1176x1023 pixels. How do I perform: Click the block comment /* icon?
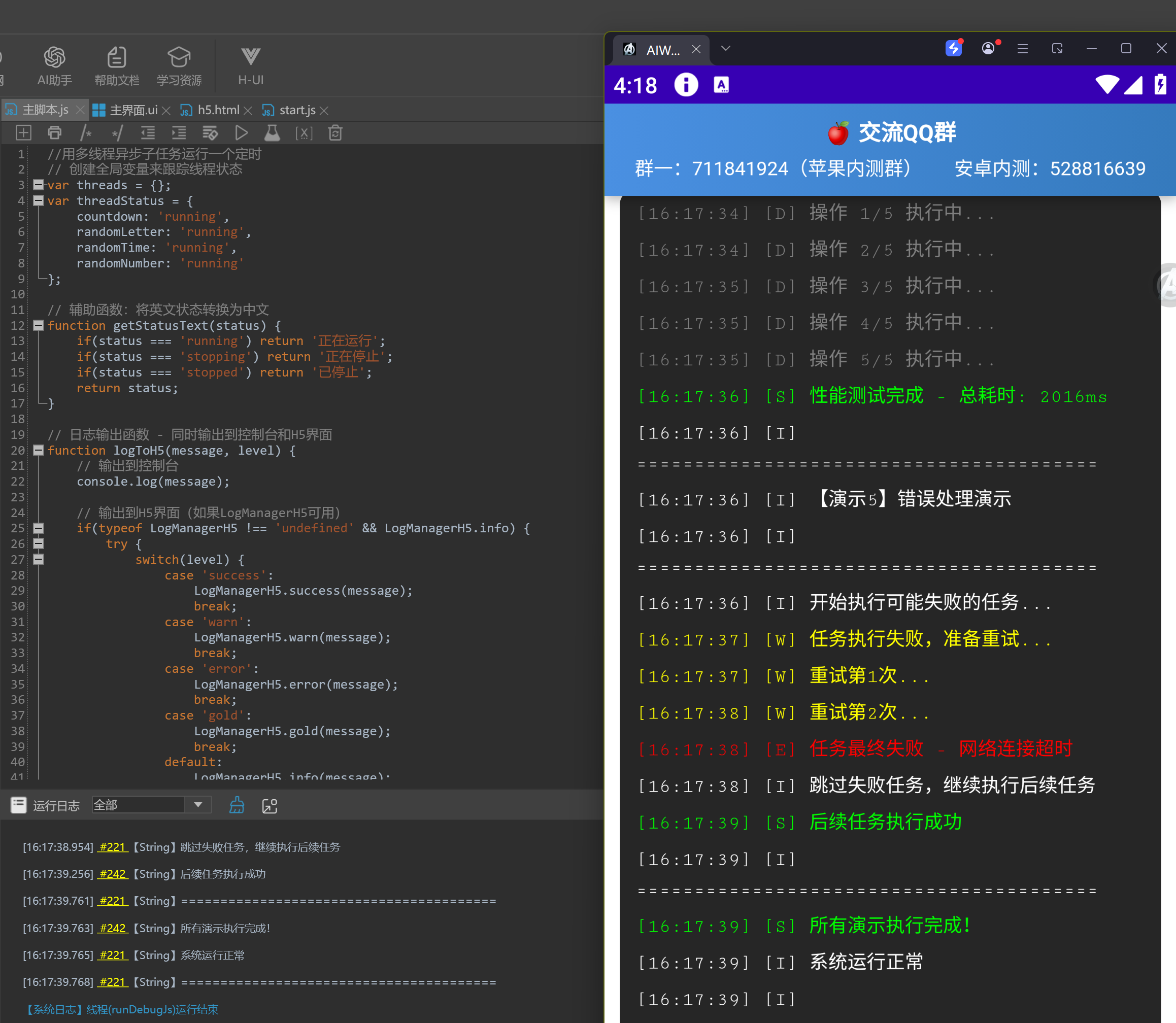(86, 133)
